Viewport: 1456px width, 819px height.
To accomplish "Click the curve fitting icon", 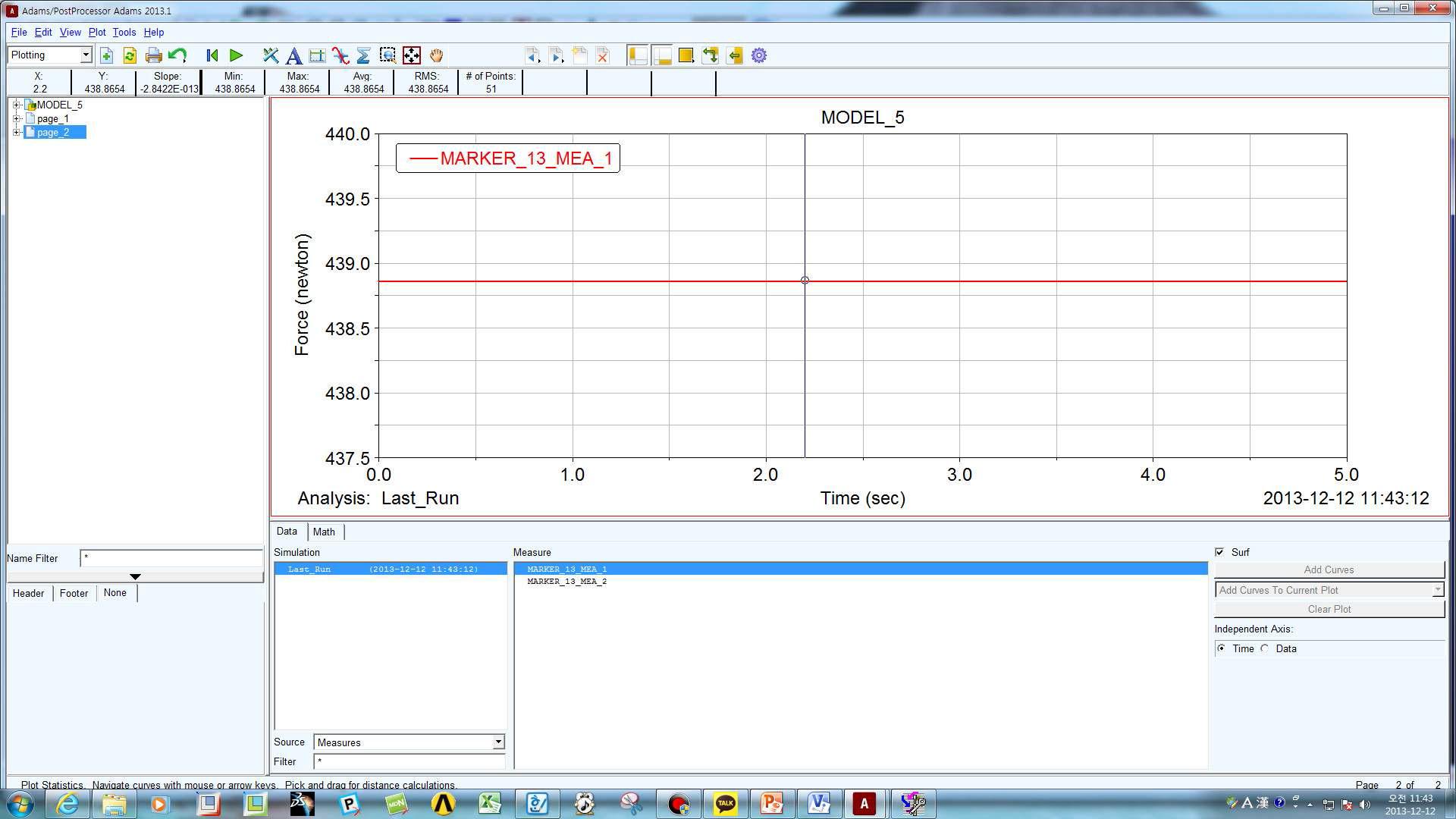I will [x=340, y=55].
